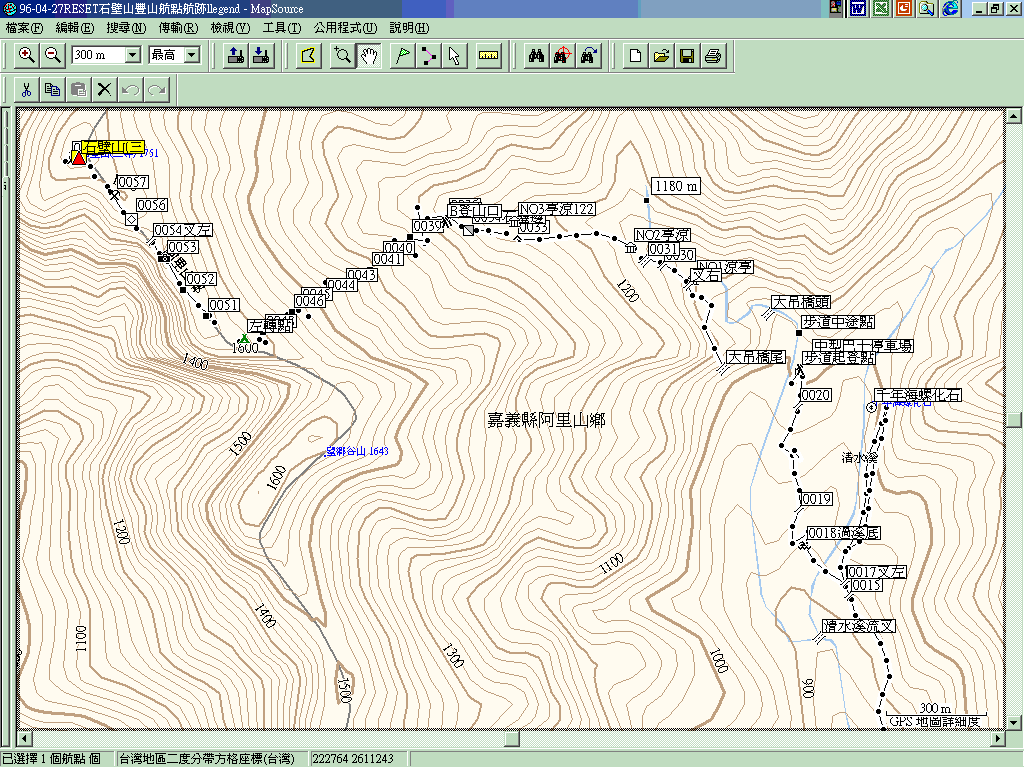Click the 0054叉左 waypoint label
1024x768 pixels.
[183, 230]
